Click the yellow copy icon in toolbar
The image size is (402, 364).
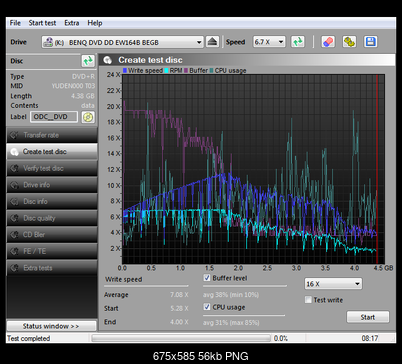point(349,42)
